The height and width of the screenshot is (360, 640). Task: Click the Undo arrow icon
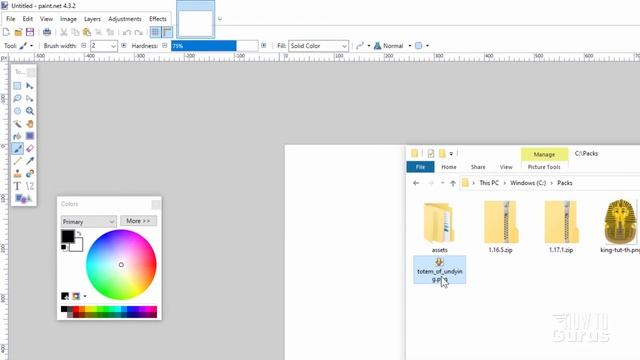tap(127, 32)
